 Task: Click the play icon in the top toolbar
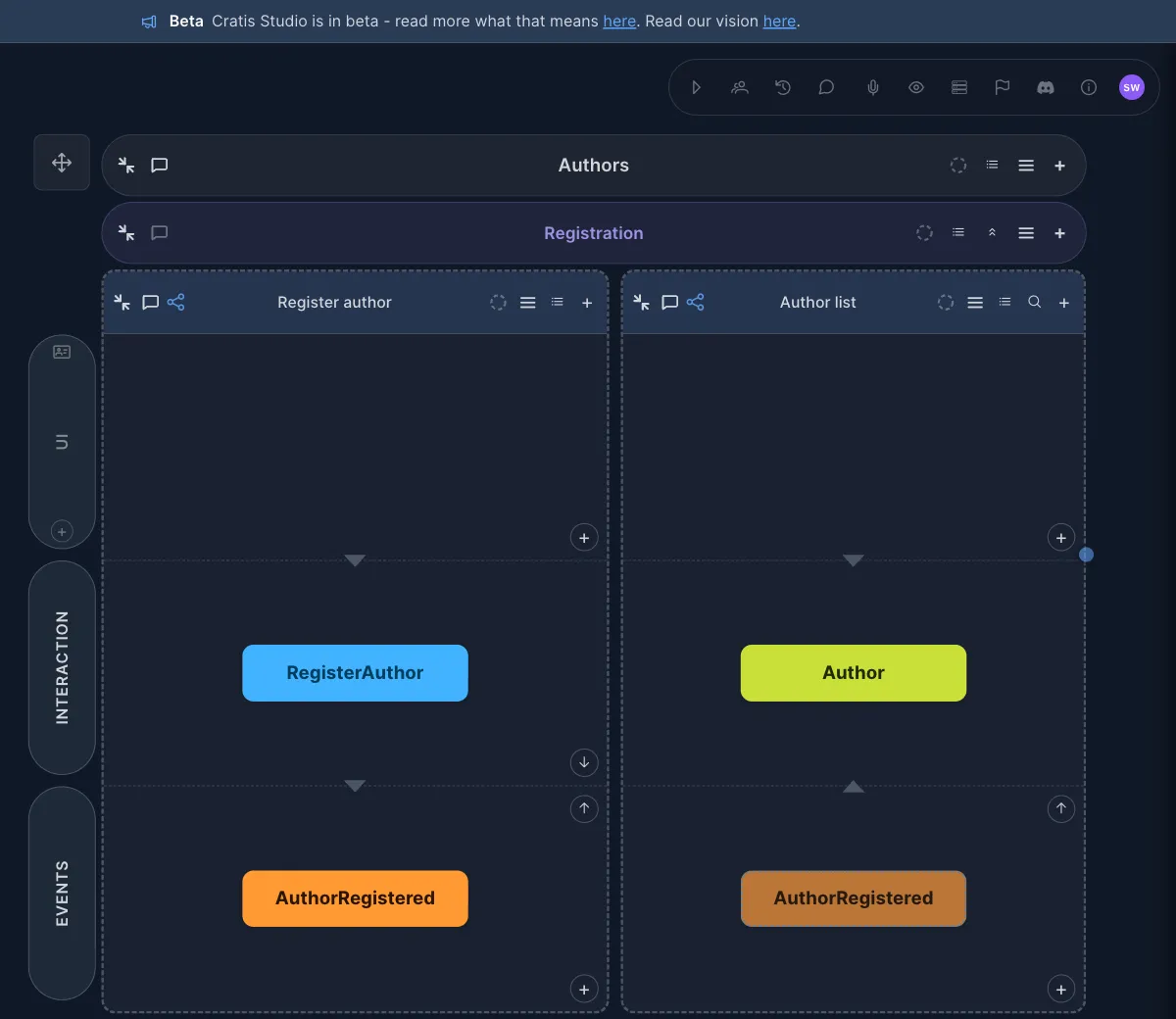tap(696, 87)
